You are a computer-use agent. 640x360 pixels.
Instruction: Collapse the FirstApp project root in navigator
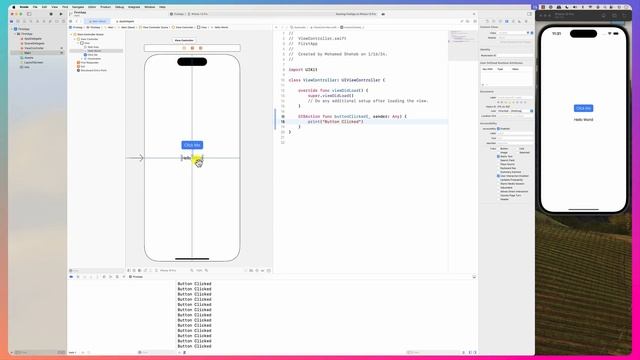(x=12, y=29)
